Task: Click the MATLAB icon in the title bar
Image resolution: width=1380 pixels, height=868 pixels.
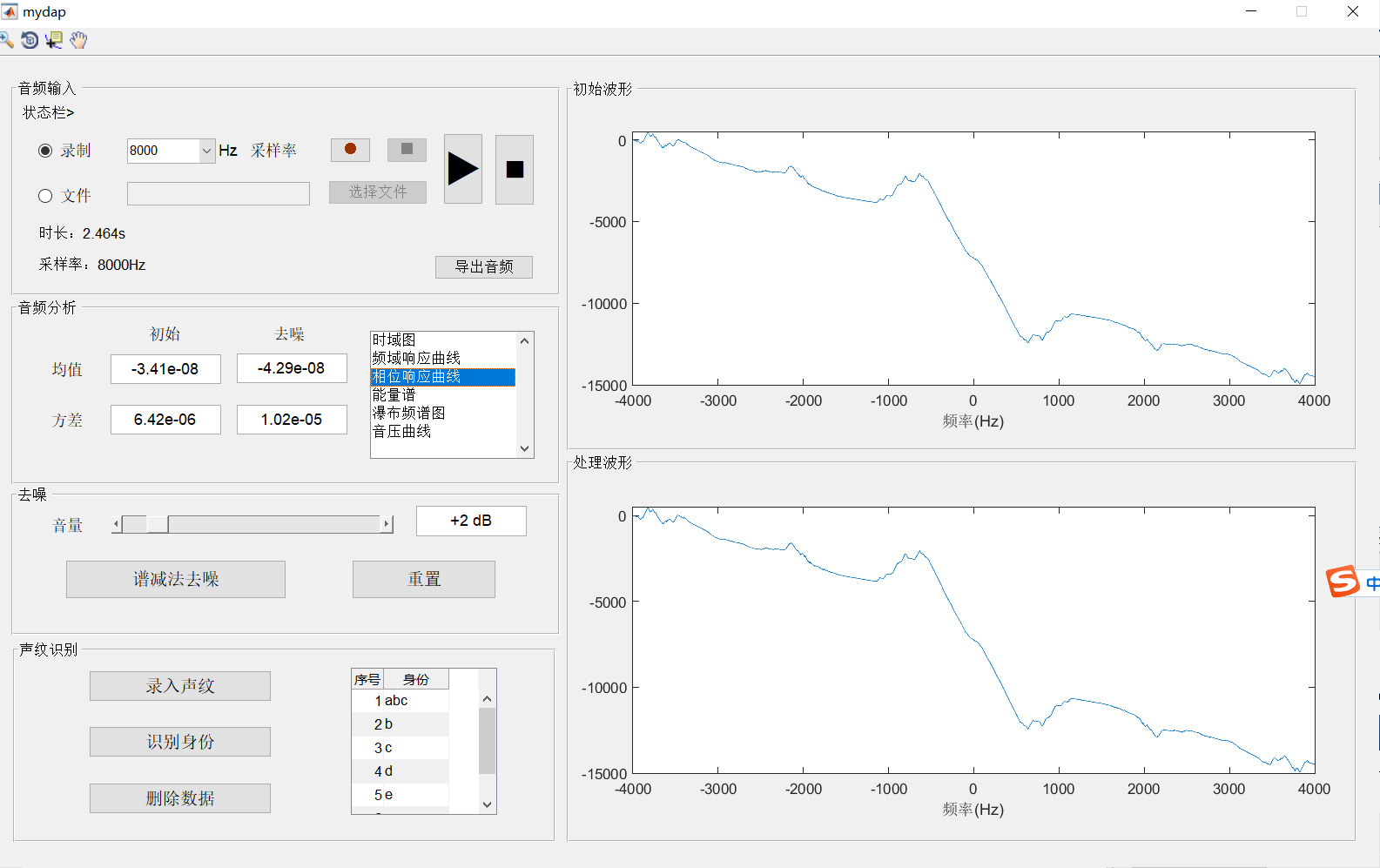Action: [x=10, y=12]
